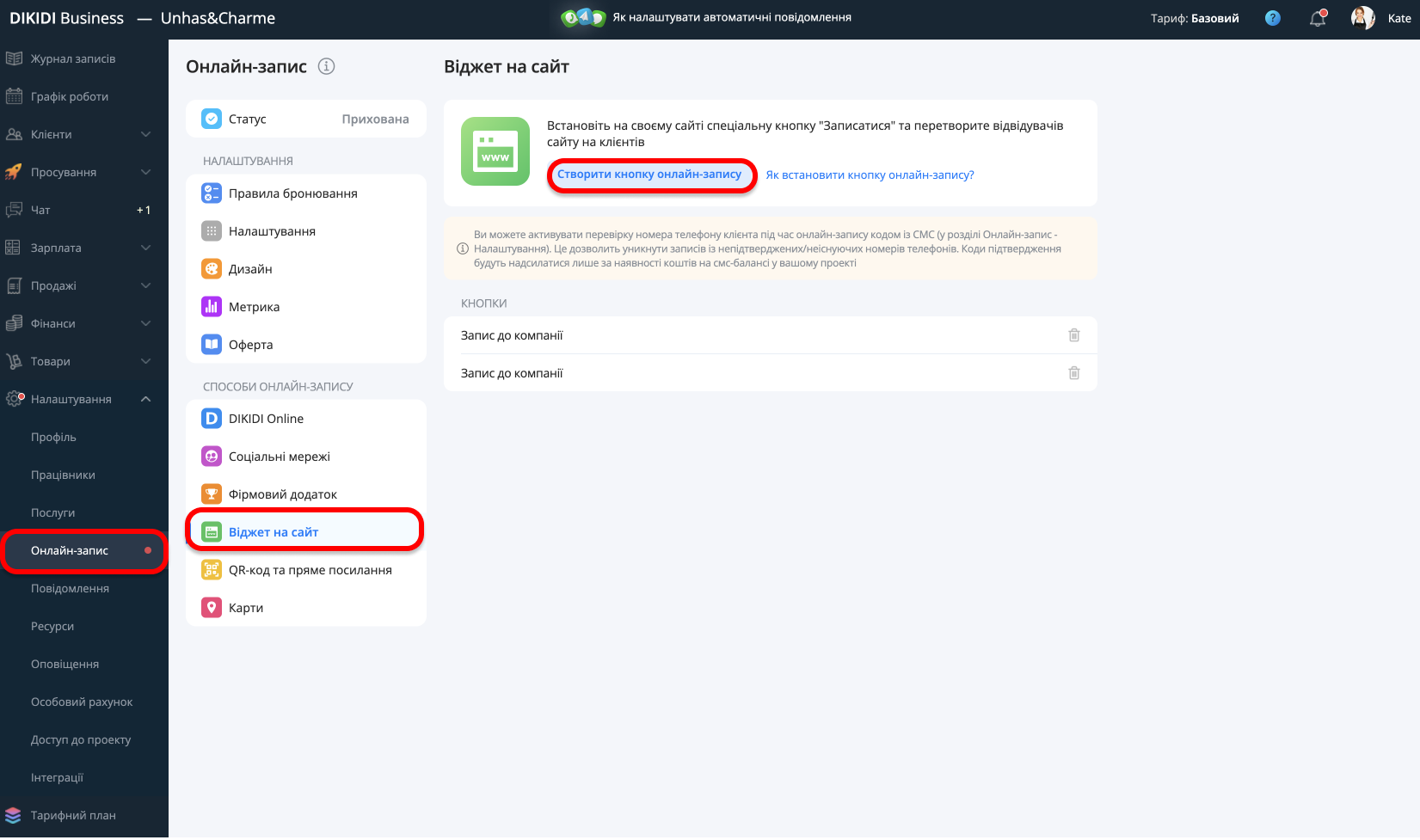Click the Приховано status value
This screenshot has width=1420, height=840.
click(x=375, y=119)
